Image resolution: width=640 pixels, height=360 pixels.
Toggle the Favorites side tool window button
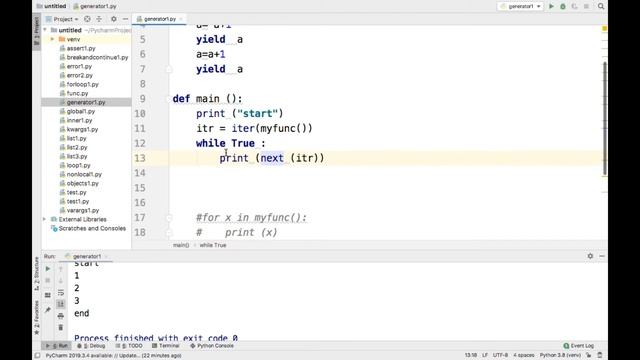coord(37,318)
